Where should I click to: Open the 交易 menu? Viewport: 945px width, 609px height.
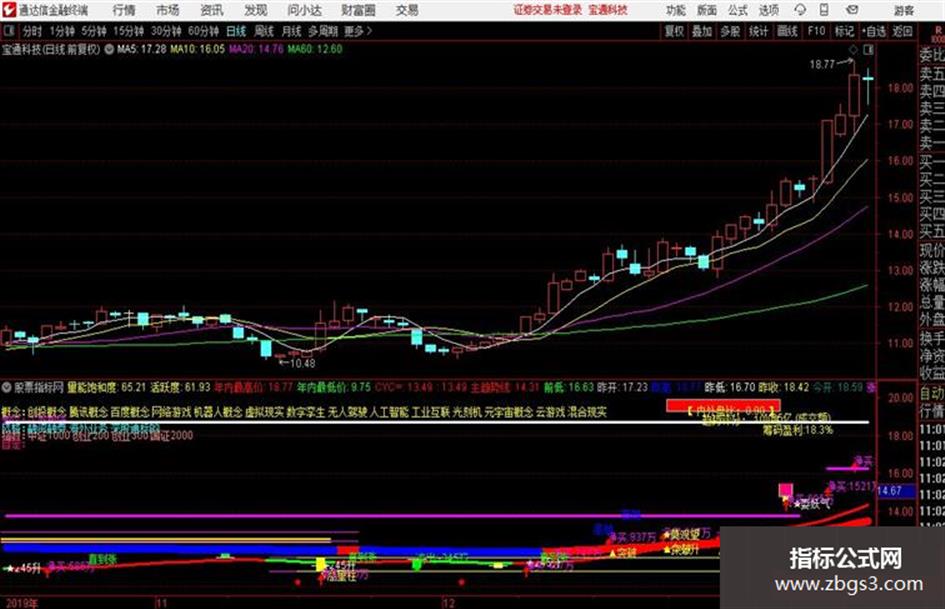coord(407,10)
